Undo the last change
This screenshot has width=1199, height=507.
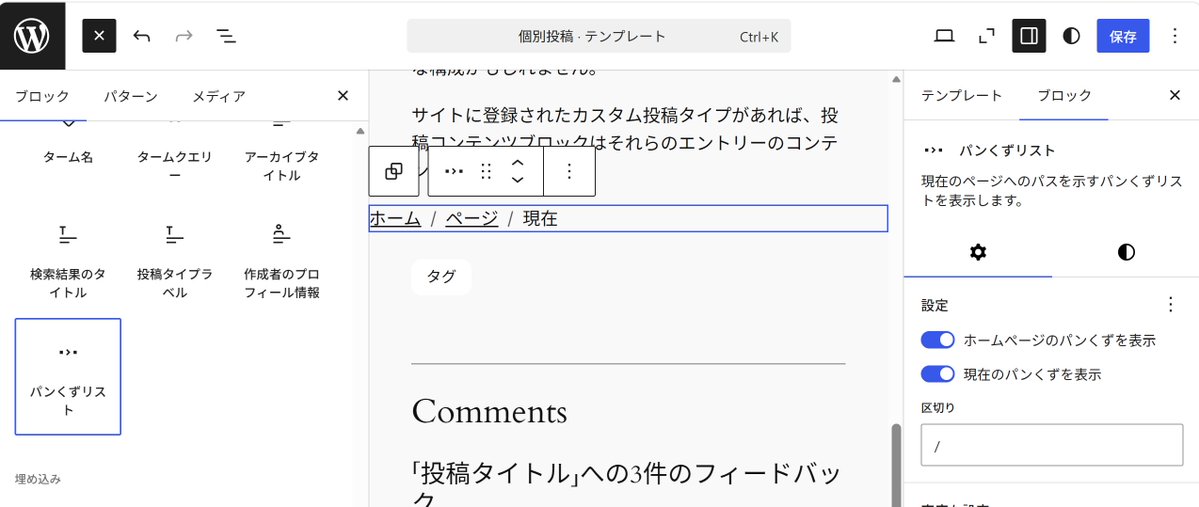click(x=141, y=36)
